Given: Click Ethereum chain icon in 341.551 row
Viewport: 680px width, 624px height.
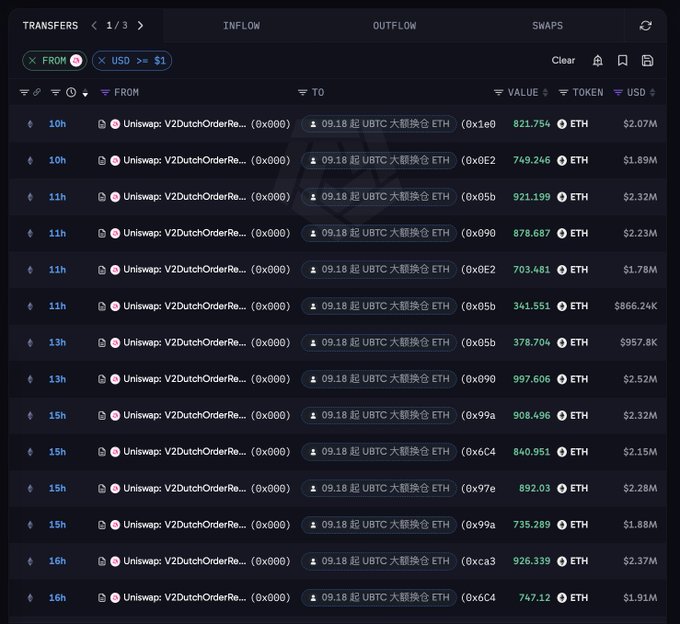Looking at the screenshot, I should [30, 306].
